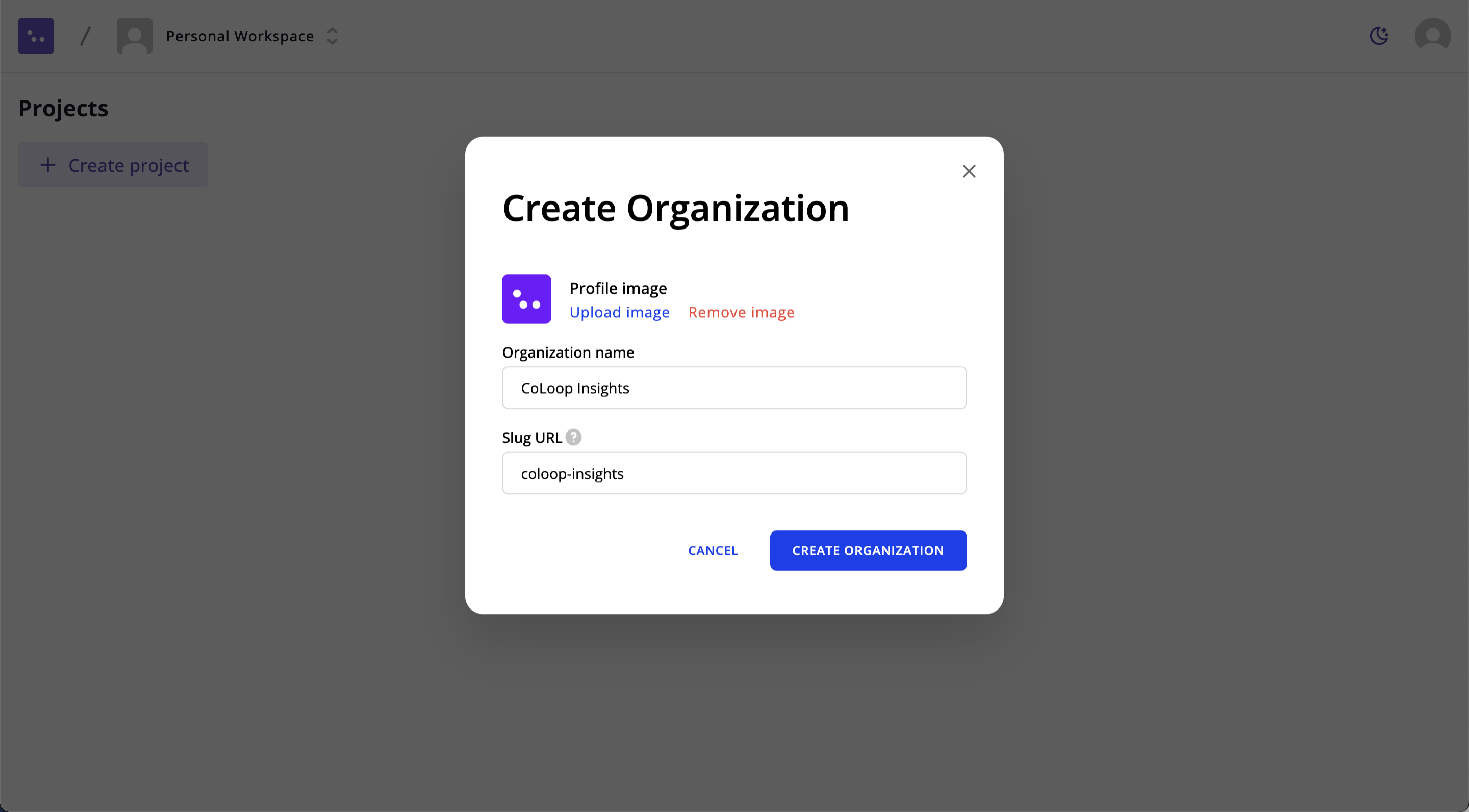1469x812 pixels.
Task: Open the Personal Workspace switcher dropdown
Action: [x=332, y=36]
